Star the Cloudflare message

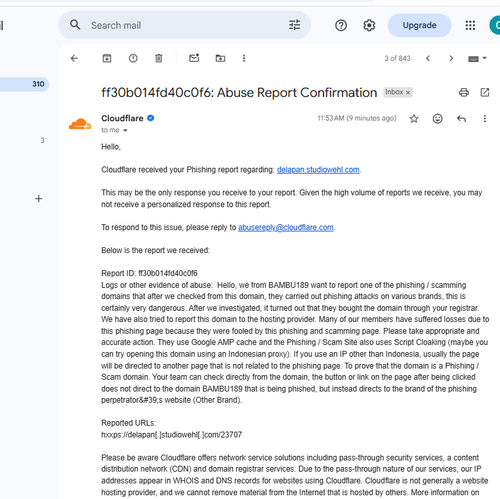pos(414,118)
